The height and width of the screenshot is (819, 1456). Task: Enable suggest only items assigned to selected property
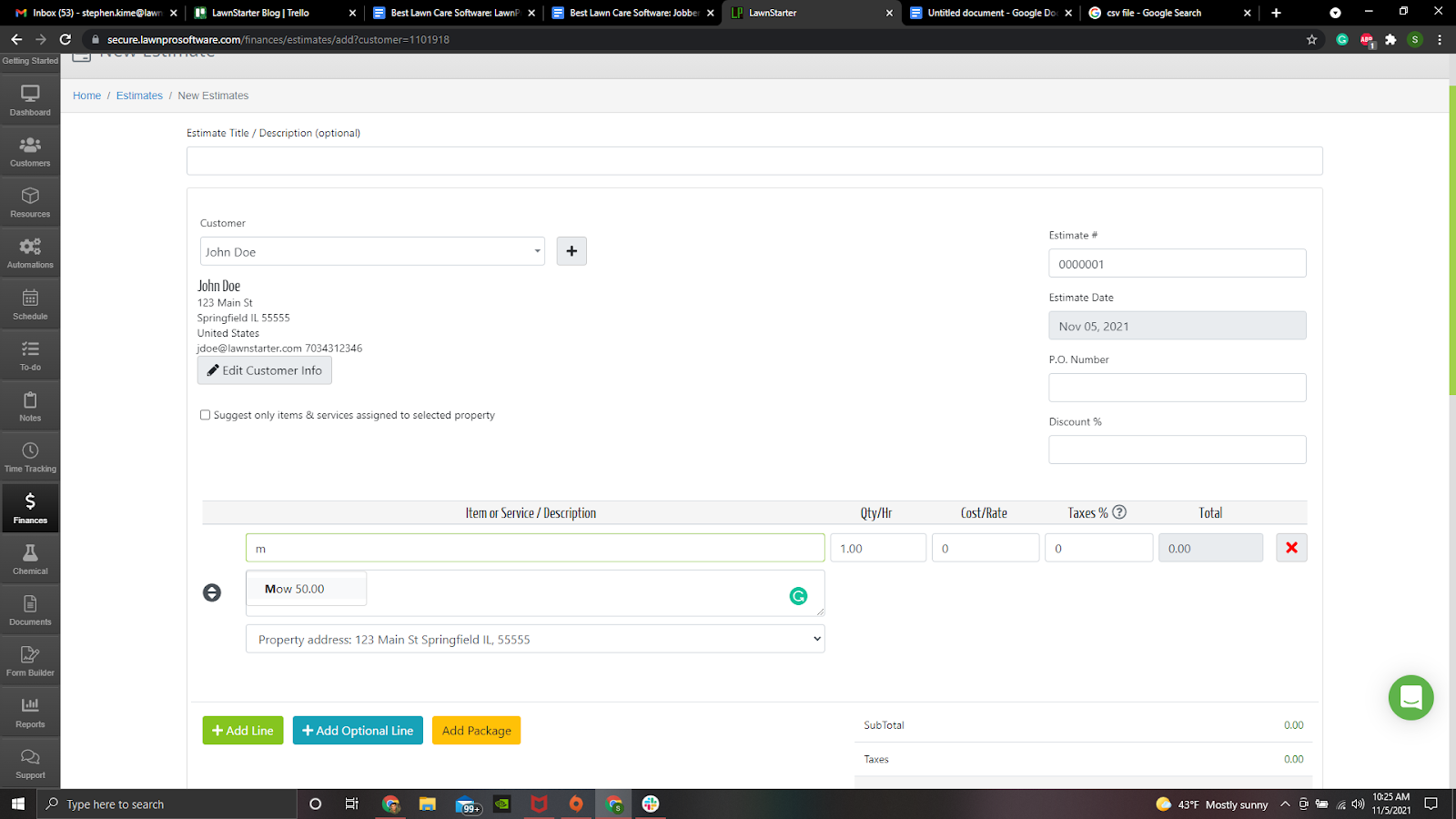205,414
